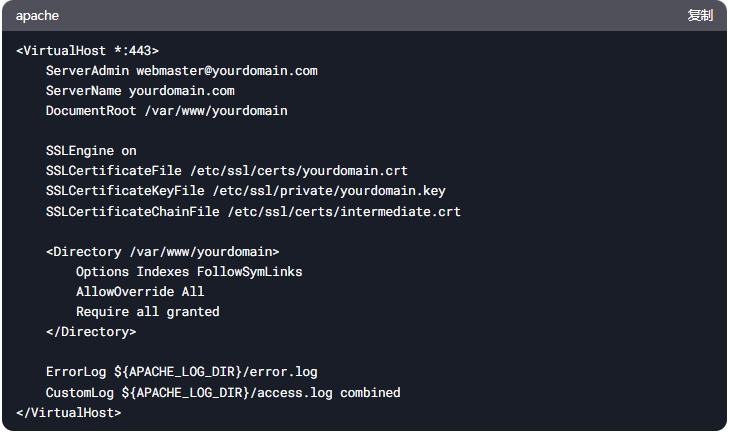This screenshot has height=433, width=729.
Task: Click the opening <VirtualHost *:443> tag
Action: (x=87, y=50)
